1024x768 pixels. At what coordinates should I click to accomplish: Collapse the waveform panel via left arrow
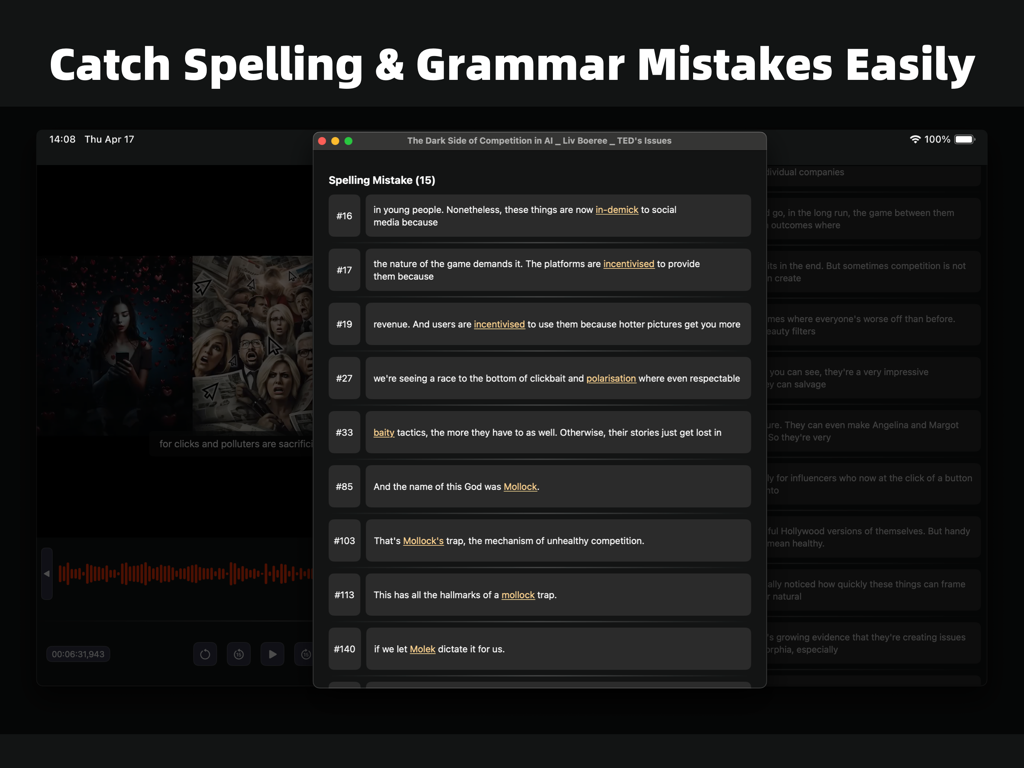coord(46,573)
